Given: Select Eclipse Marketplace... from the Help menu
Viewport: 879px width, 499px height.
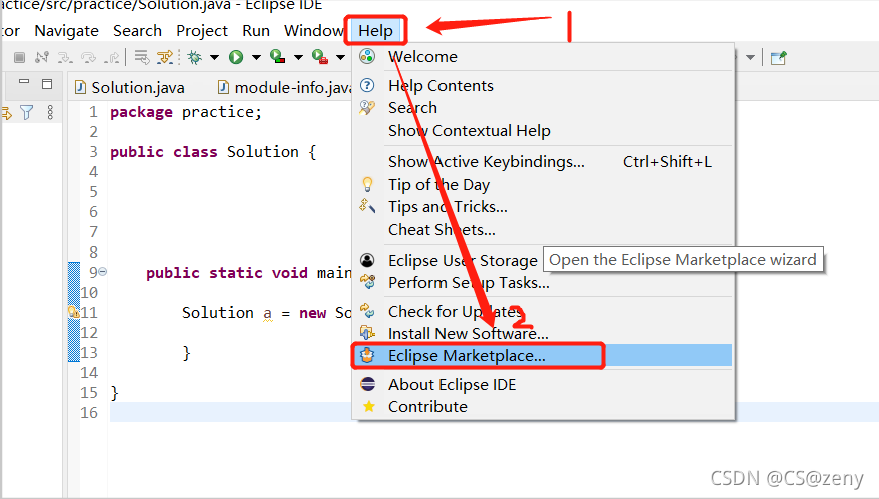Looking at the screenshot, I should click(466, 355).
